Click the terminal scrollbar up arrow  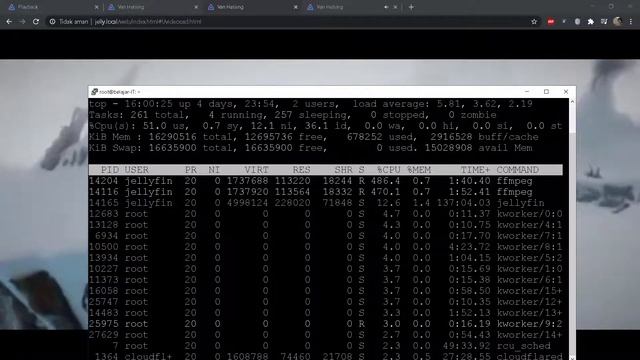572,101
